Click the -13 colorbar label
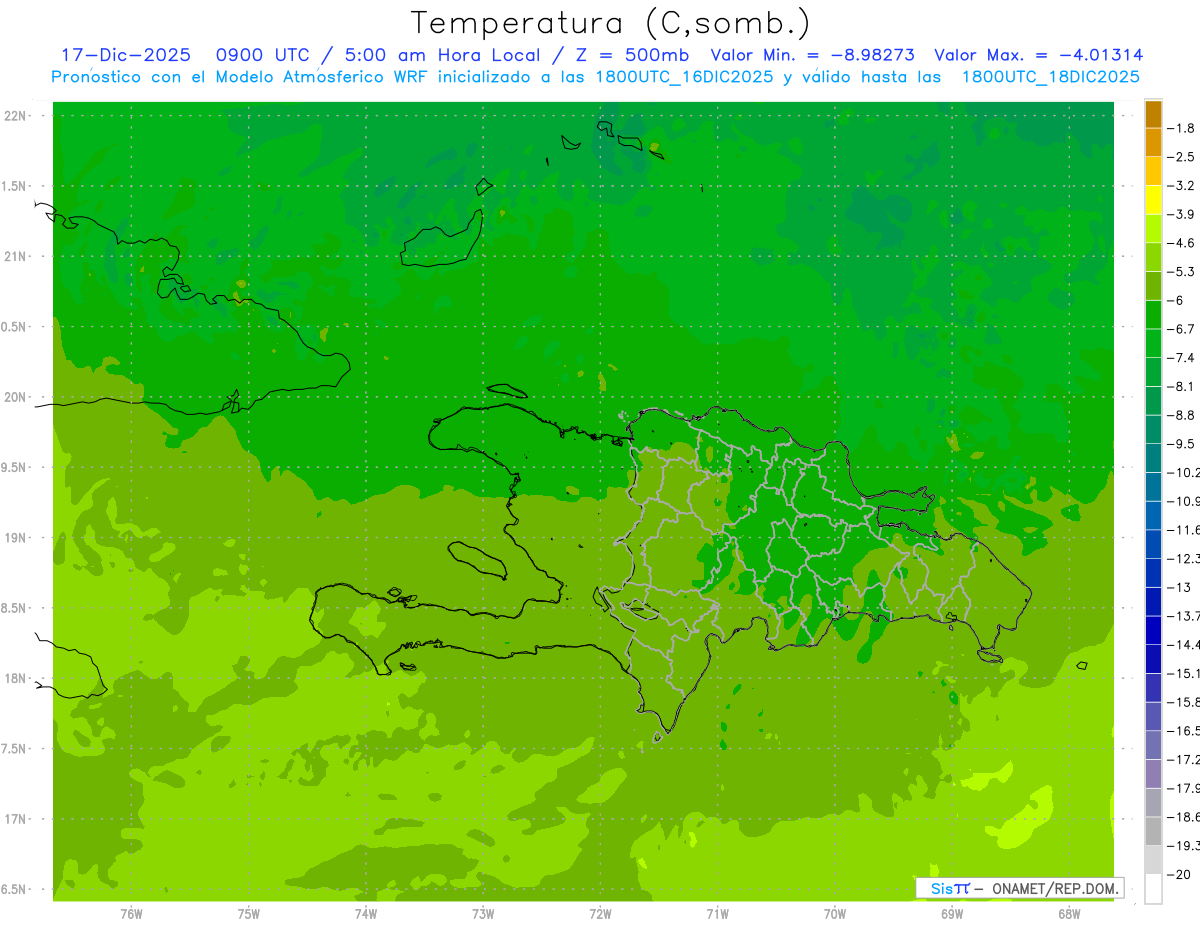Image resolution: width=1200 pixels, height=927 pixels. (1180, 586)
